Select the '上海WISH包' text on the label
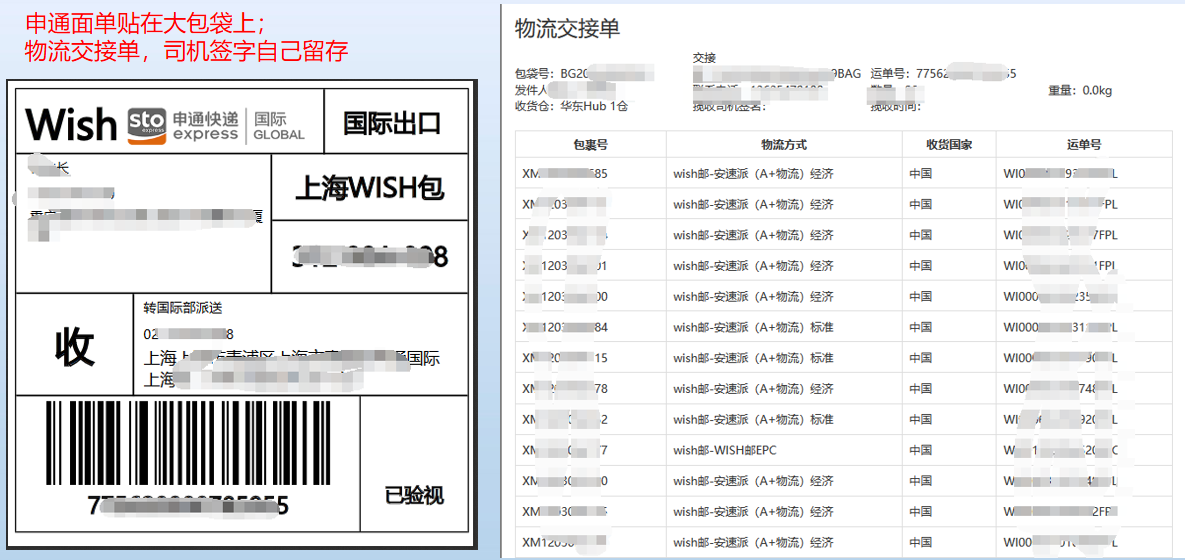The height and width of the screenshot is (560, 1185). (x=370, y=188)
